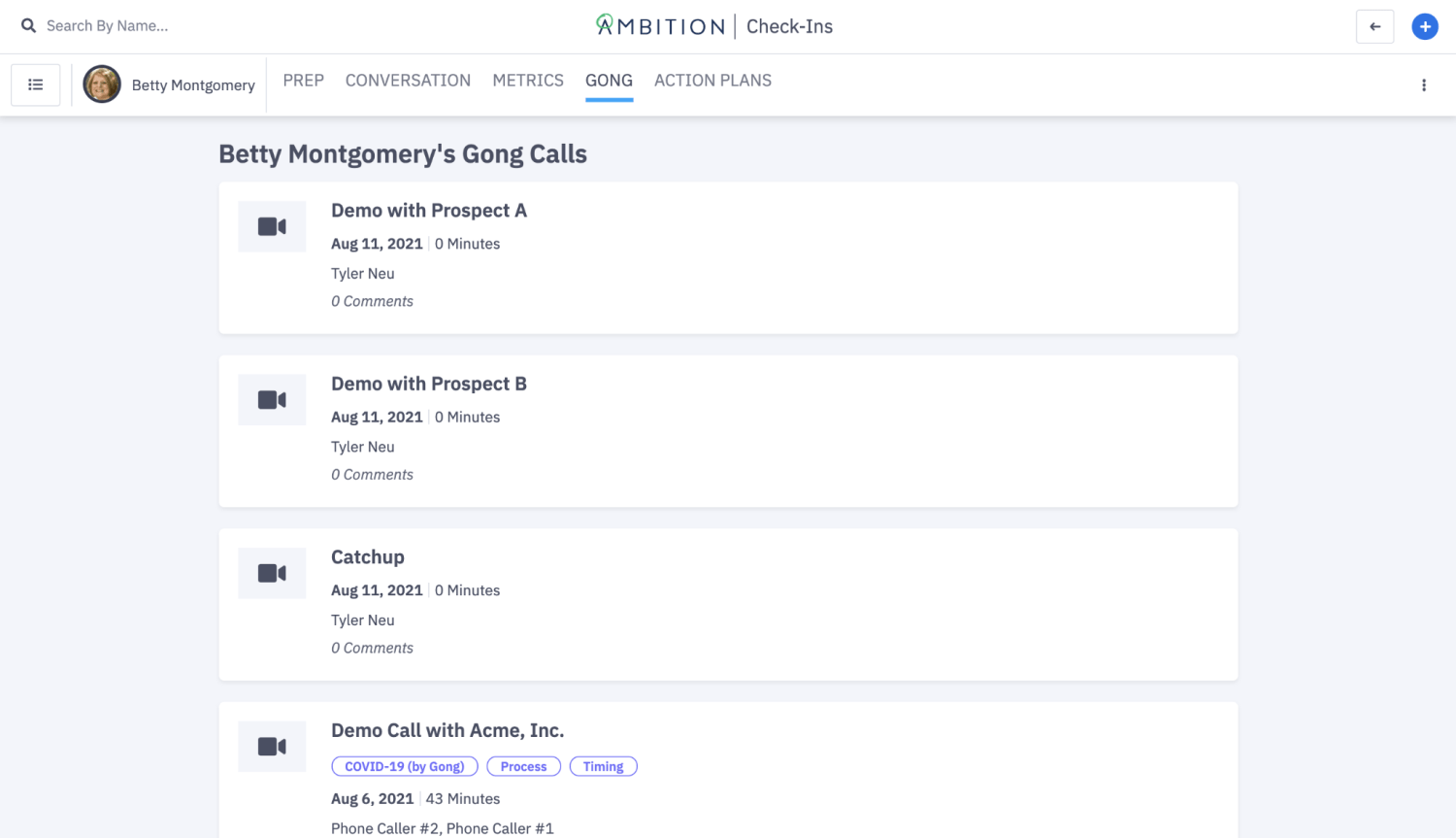
Task: Open the three-dot more options menu
Action: (x=1424, y=85)
